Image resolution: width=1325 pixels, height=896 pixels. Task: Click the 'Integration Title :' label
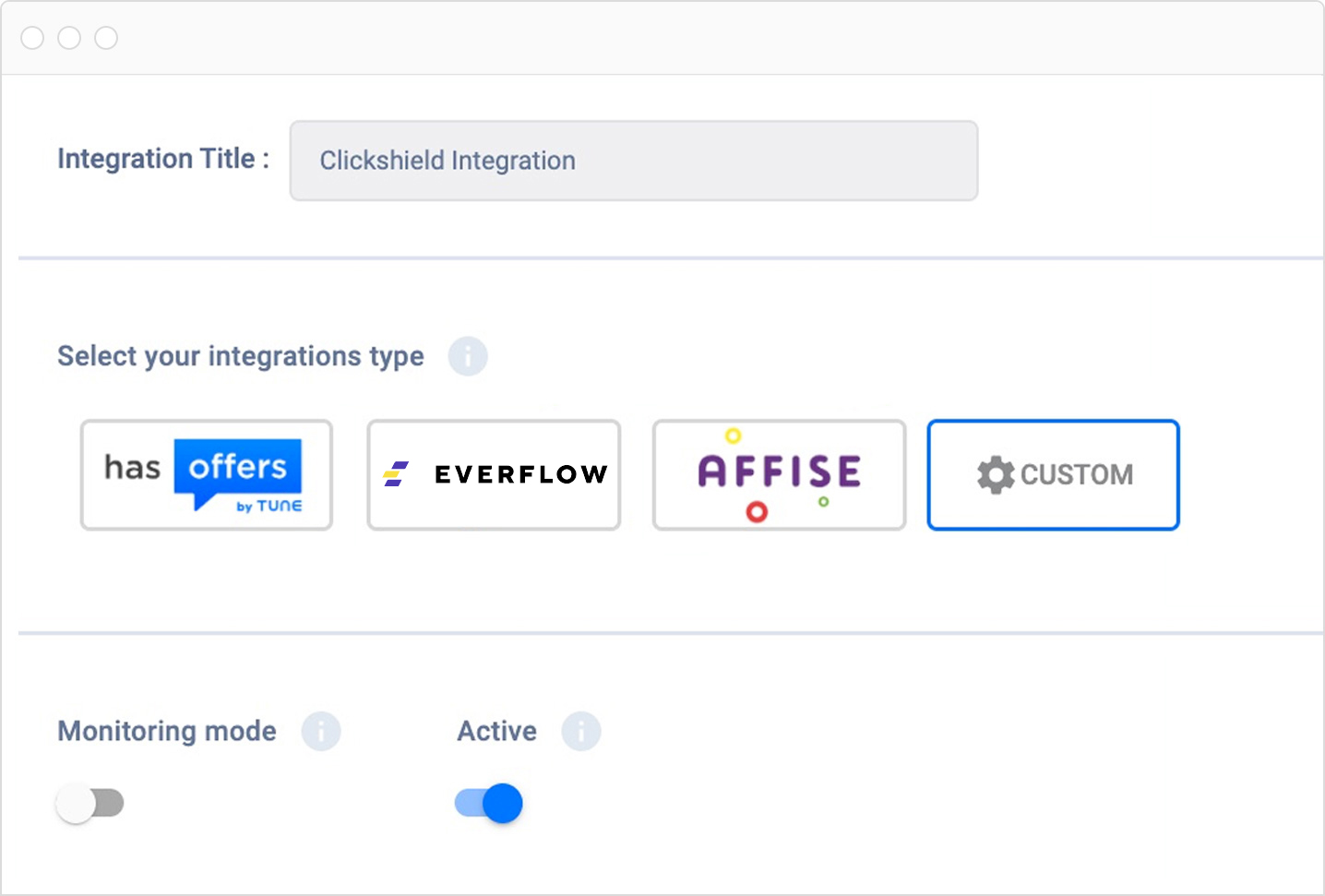click(x=163, y=159)
